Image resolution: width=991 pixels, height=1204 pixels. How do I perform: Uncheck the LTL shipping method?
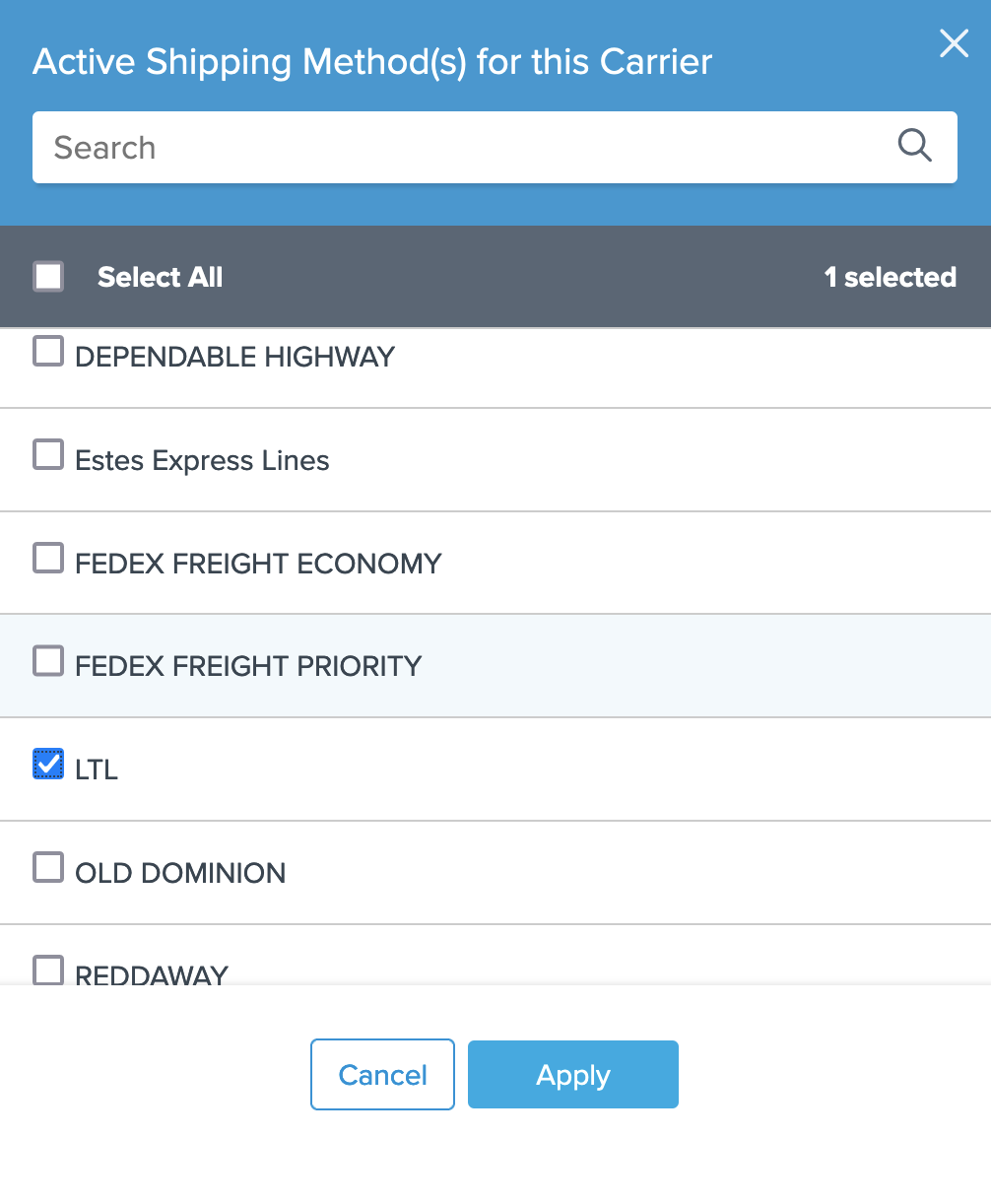48,764
